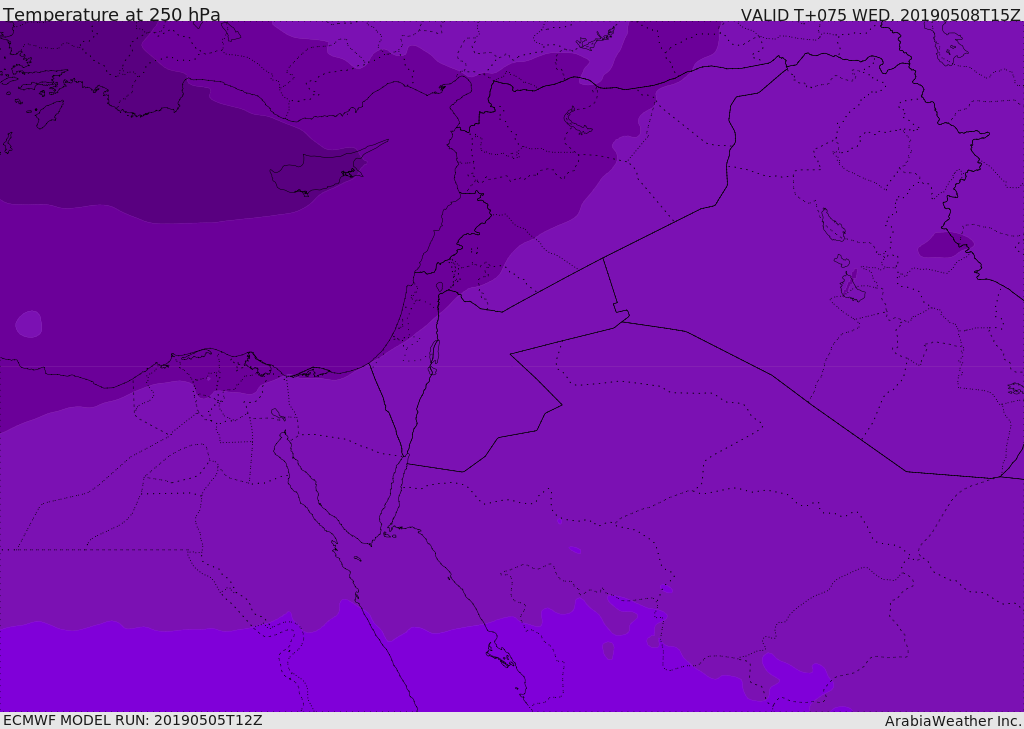The width and height of the screenshot is (1024, 729).
Task: Click the 'VALID T+075 WED. 20190508T15Z' label
Action: 880,15
